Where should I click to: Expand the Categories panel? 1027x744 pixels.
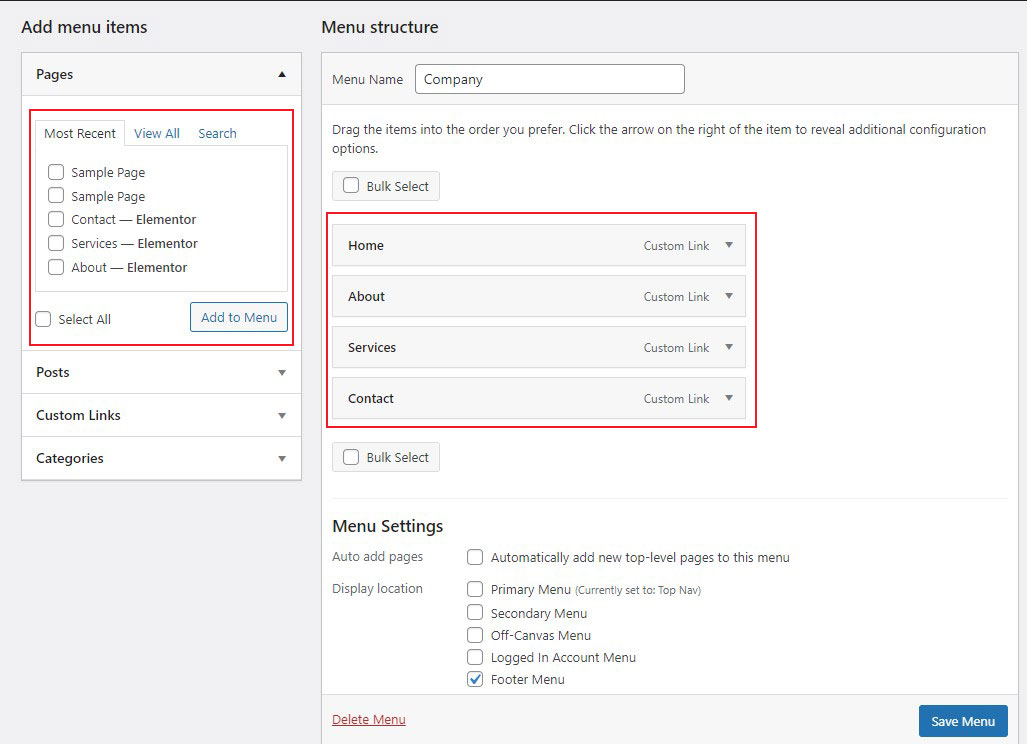pyautogui.click(x=282, y=459)
